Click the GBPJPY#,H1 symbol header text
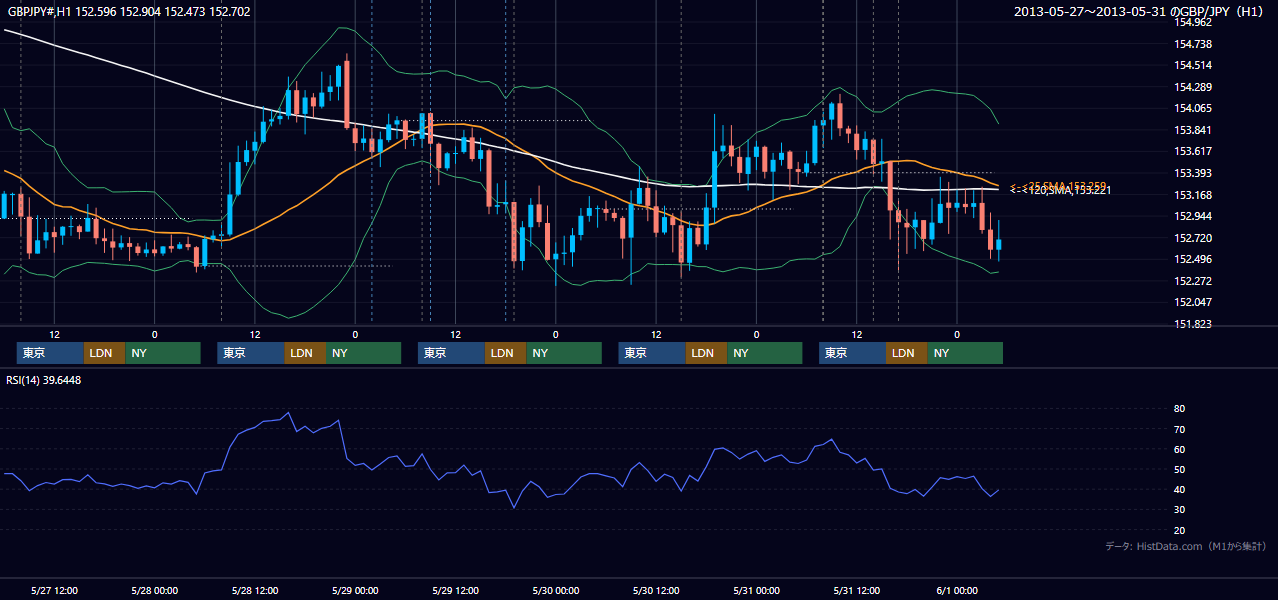 [128, 12]
